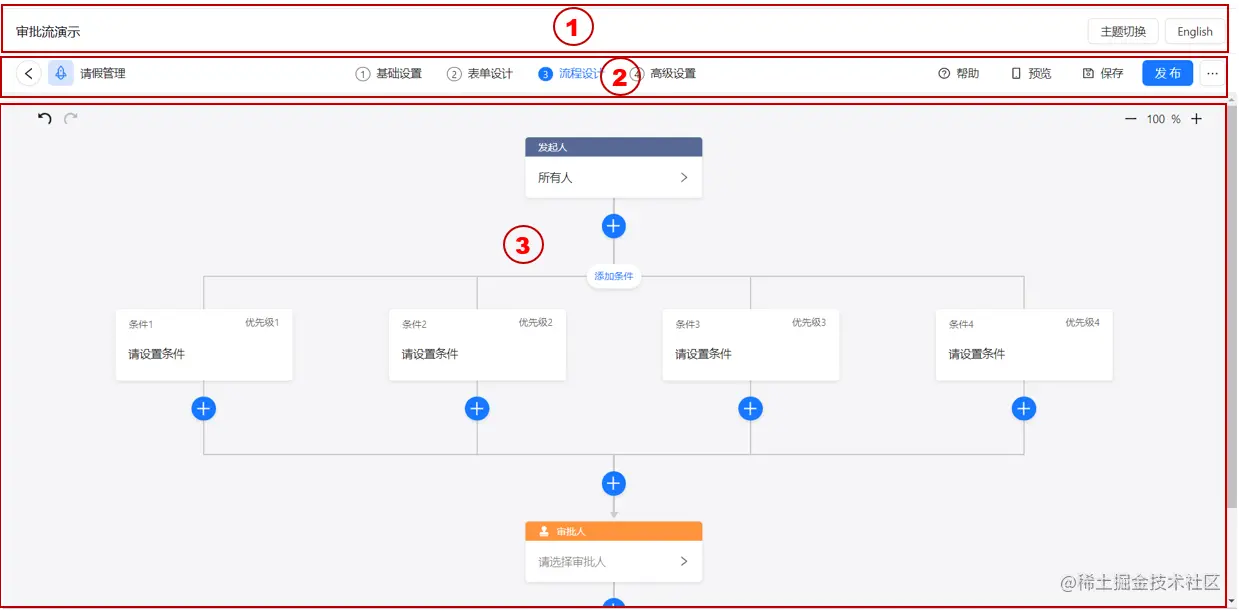This screenshot has height=611, width=1239.
Task: Click the 主题切换 button
Action: coord(1123,31)
